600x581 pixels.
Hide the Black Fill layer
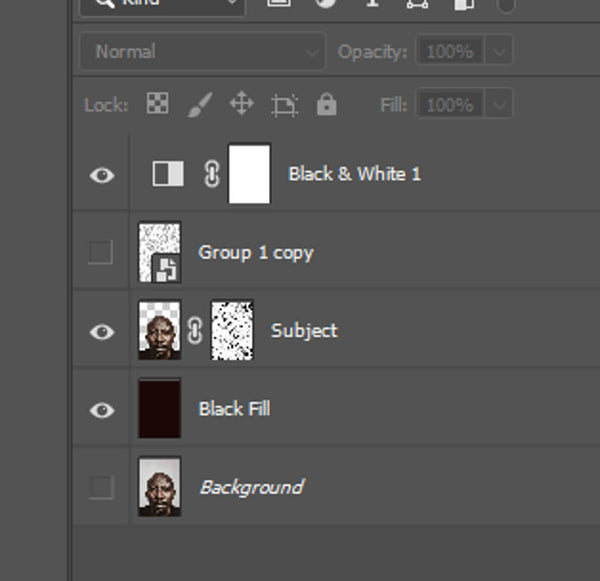102,410
